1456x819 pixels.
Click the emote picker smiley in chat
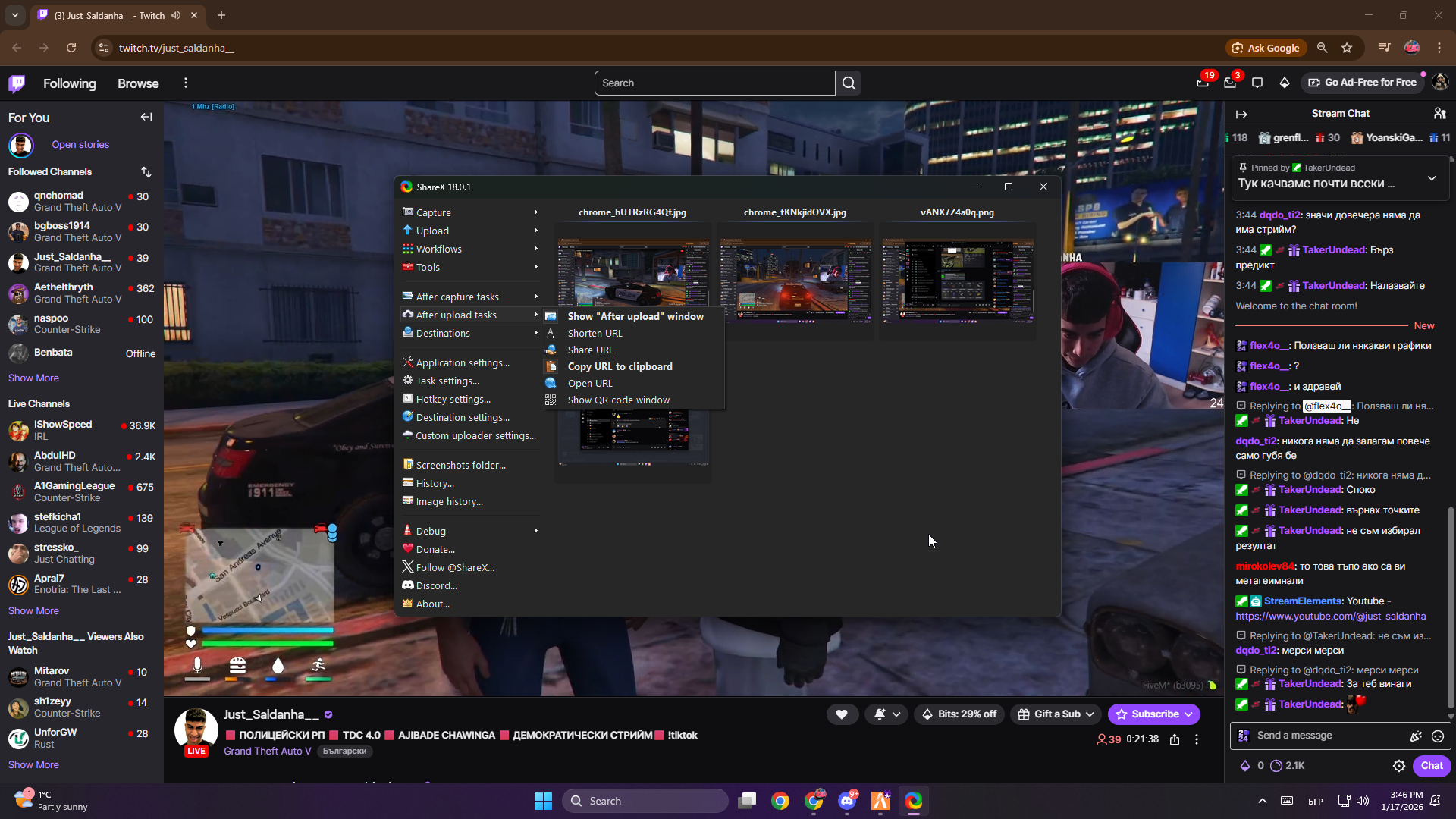1437,736
